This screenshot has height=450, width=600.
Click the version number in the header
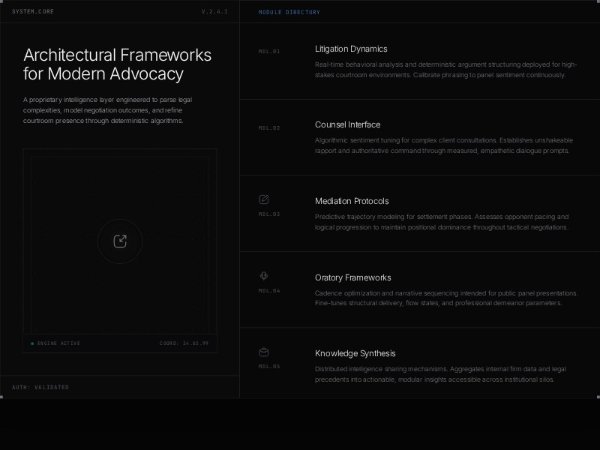pos(214,12)
